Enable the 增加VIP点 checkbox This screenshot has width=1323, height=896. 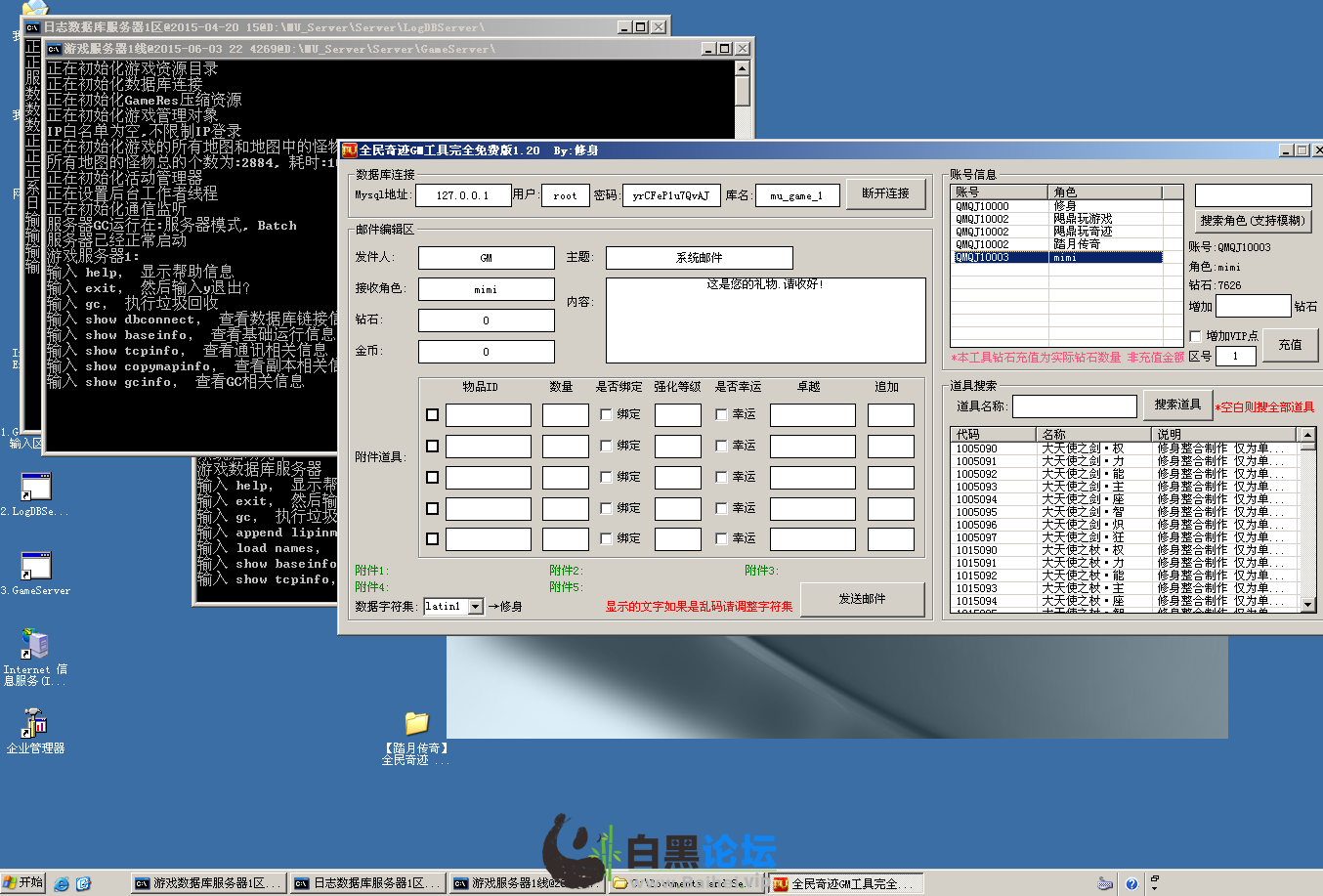(x=1195, y=336)
